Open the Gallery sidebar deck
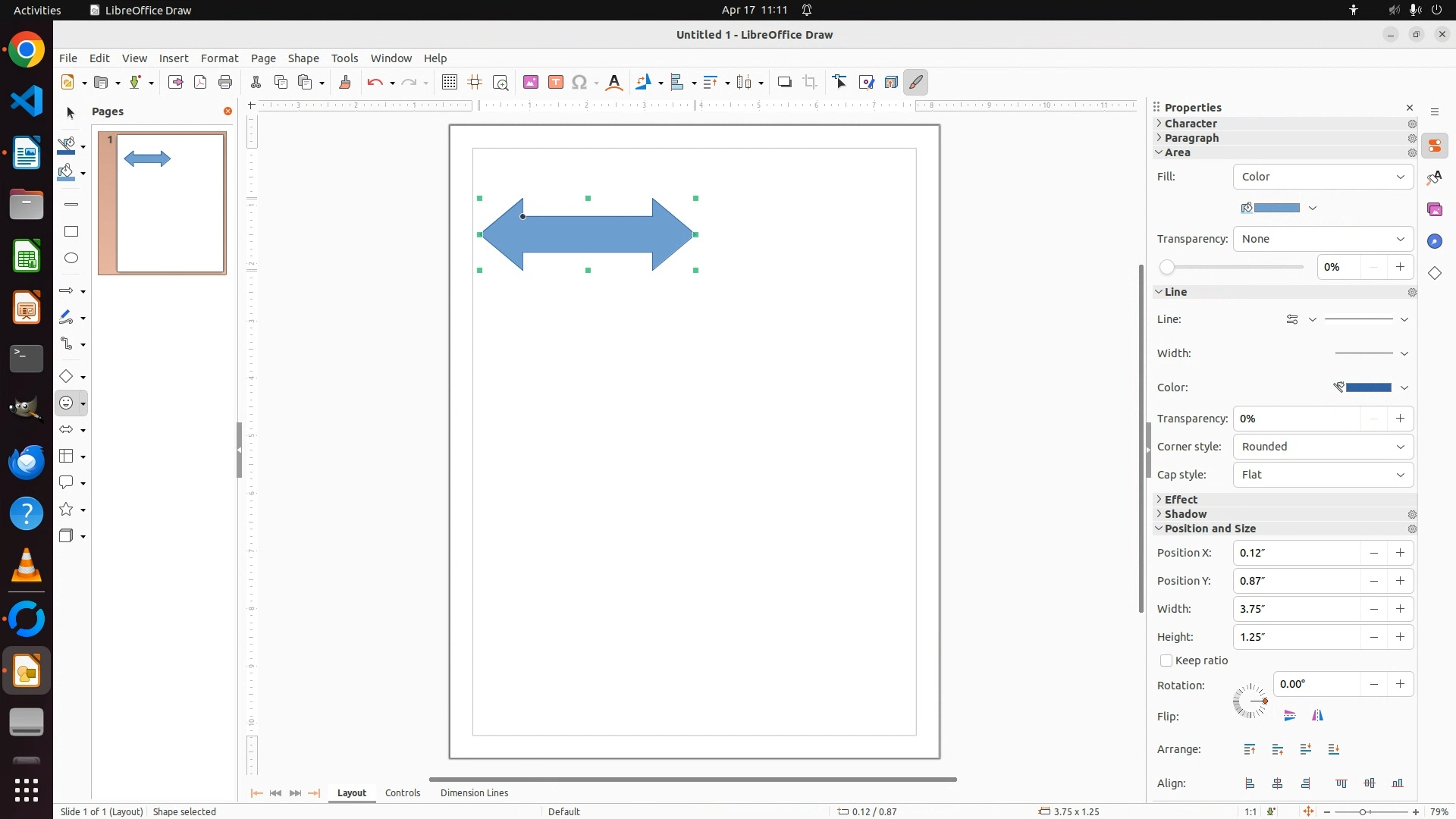Screen dimensions: 1456x819 coord(1435,209)
